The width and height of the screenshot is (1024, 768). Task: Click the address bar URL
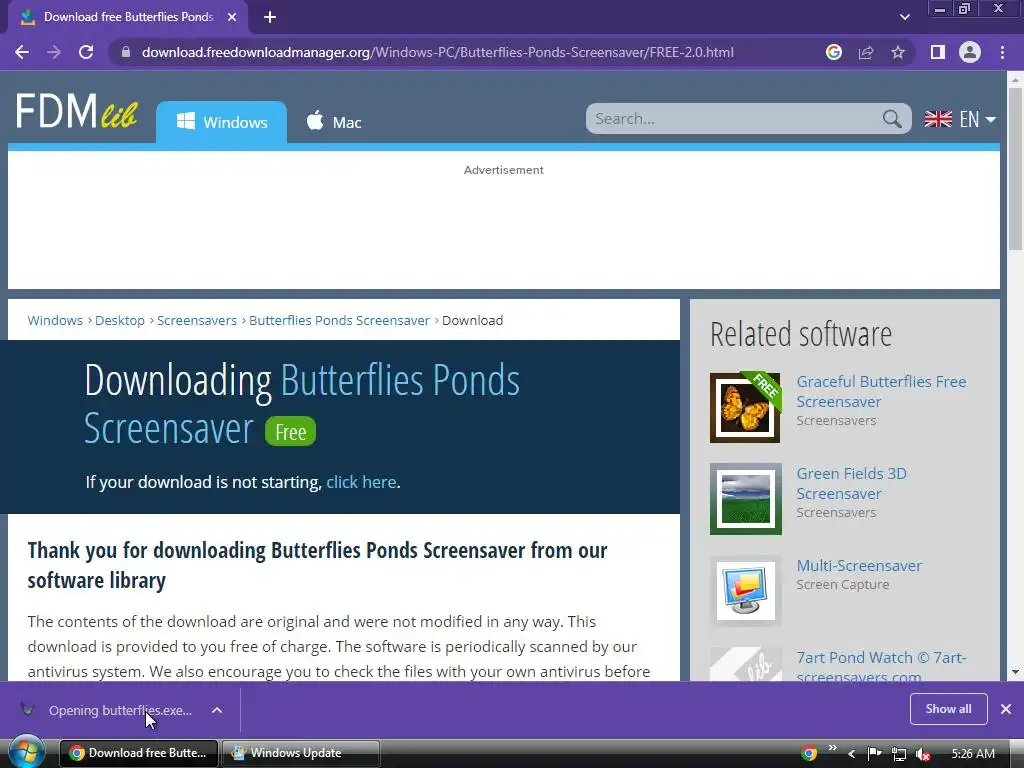pyautogui.click(x=438, y=52)
